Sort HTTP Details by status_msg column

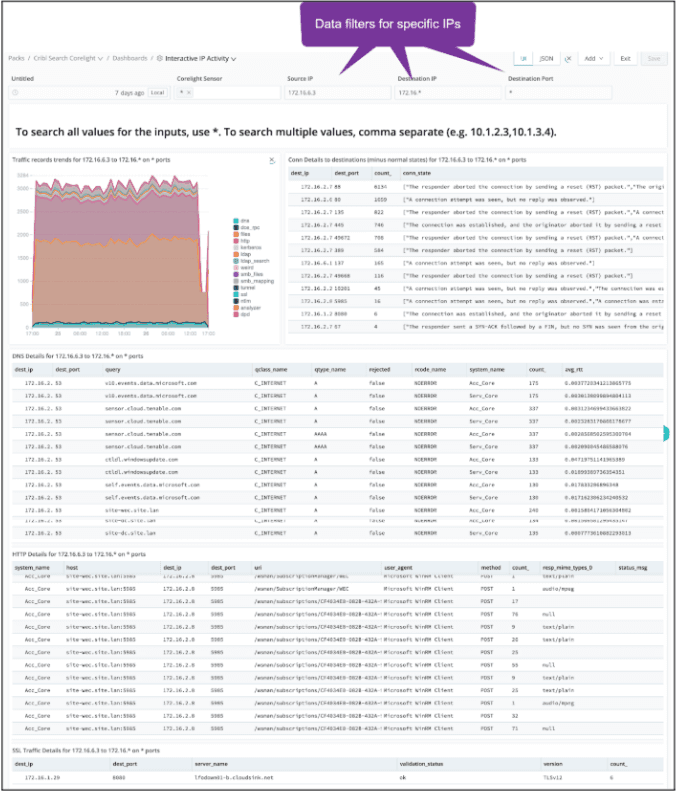pyautogui.click(x=632, y=568)
